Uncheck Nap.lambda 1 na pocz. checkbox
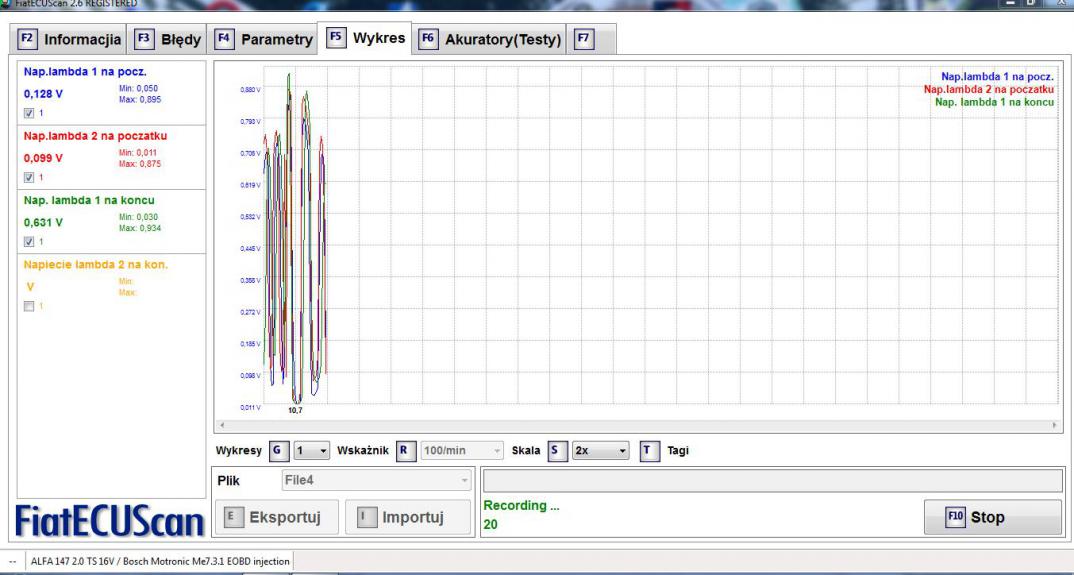This screenshot has width=1074, height=575. click(29, 113)
